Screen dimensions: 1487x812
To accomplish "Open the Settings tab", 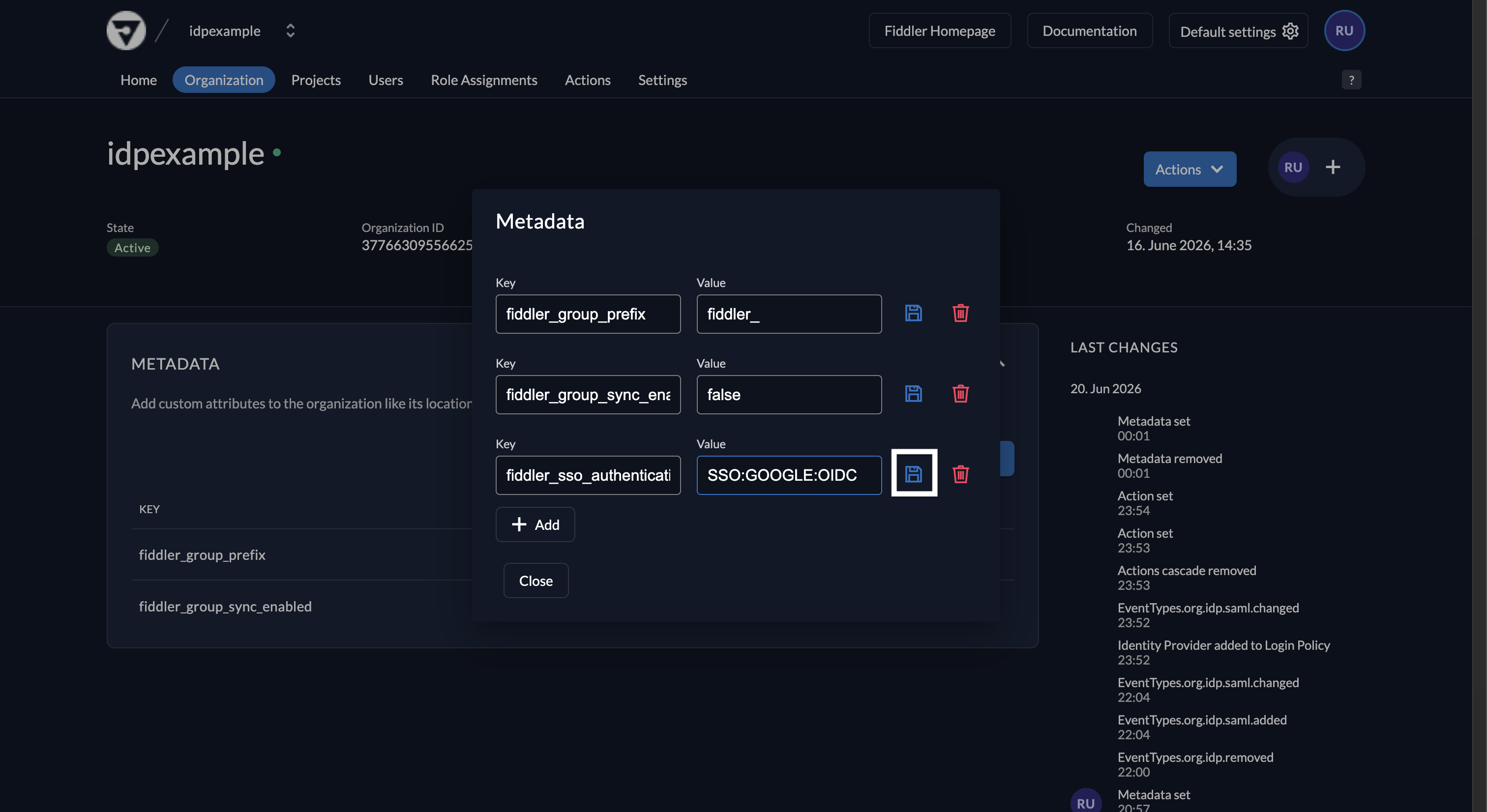I will pos(662,80).
